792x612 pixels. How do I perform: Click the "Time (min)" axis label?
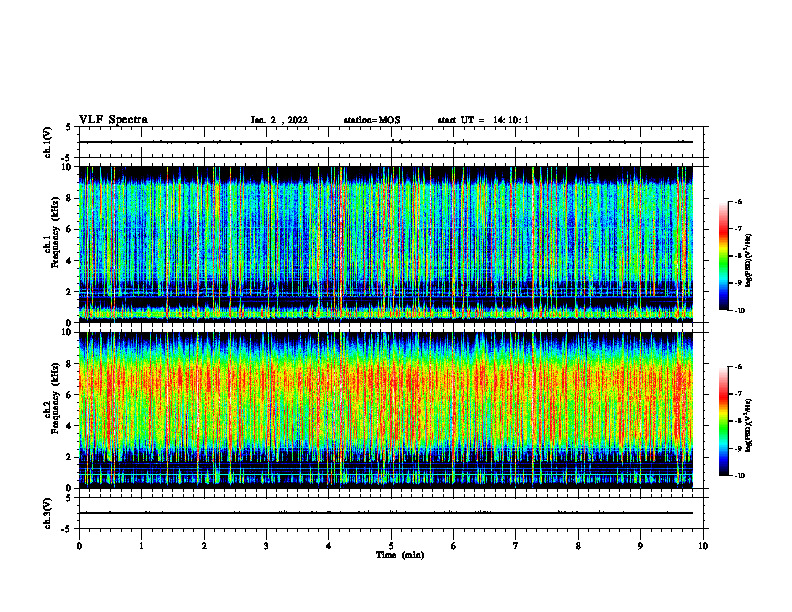tap(400, 555)
